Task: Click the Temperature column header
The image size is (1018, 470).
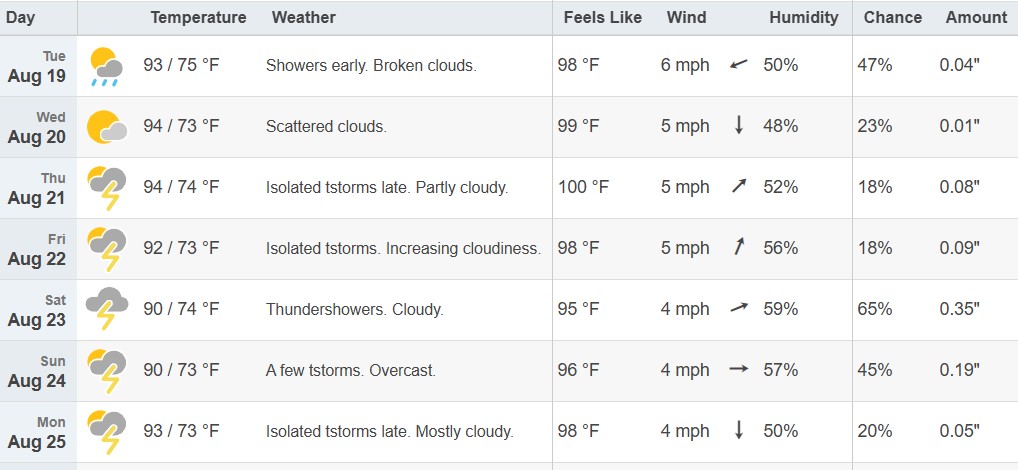Action: tap(198, 18)
